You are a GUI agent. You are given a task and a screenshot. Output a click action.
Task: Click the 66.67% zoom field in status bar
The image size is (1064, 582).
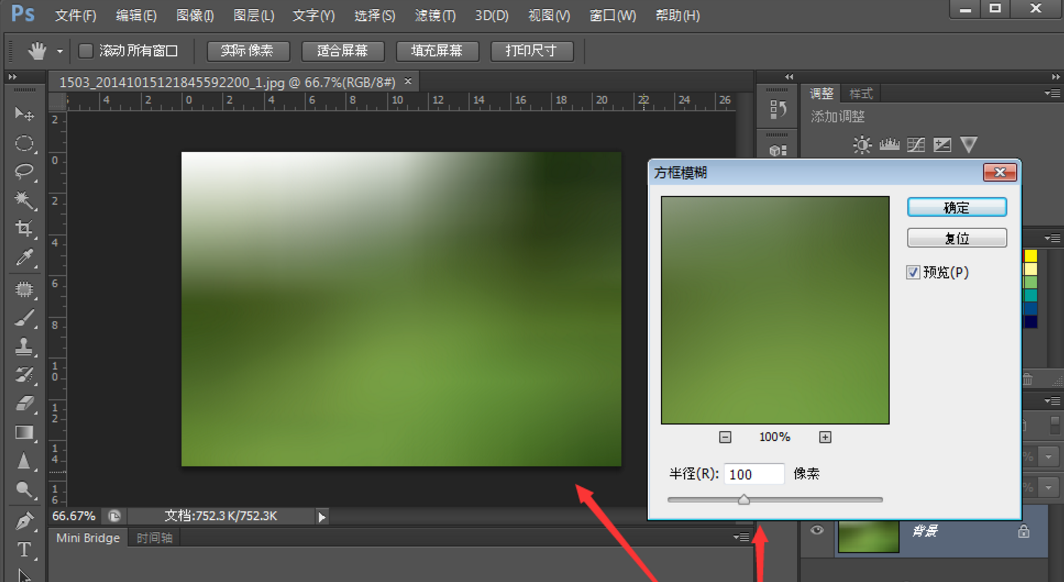(x=74, y=516)
